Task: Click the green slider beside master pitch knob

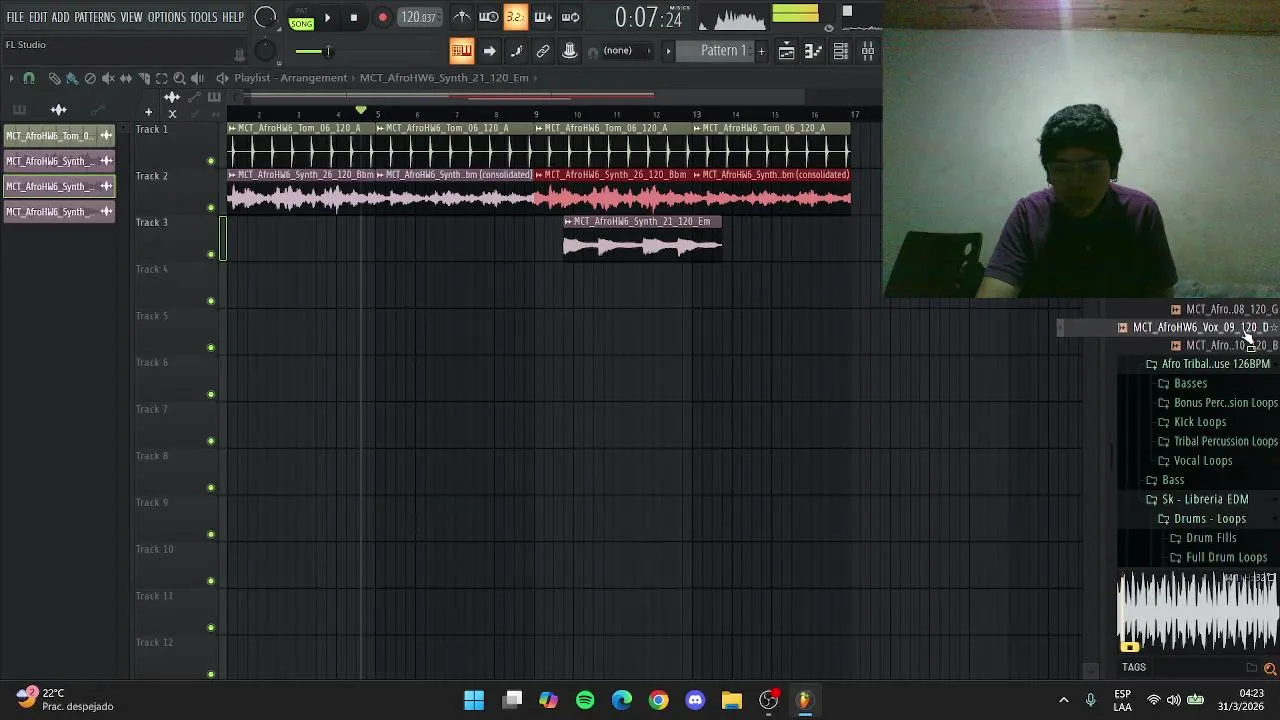Action: (x=314, y=51)
